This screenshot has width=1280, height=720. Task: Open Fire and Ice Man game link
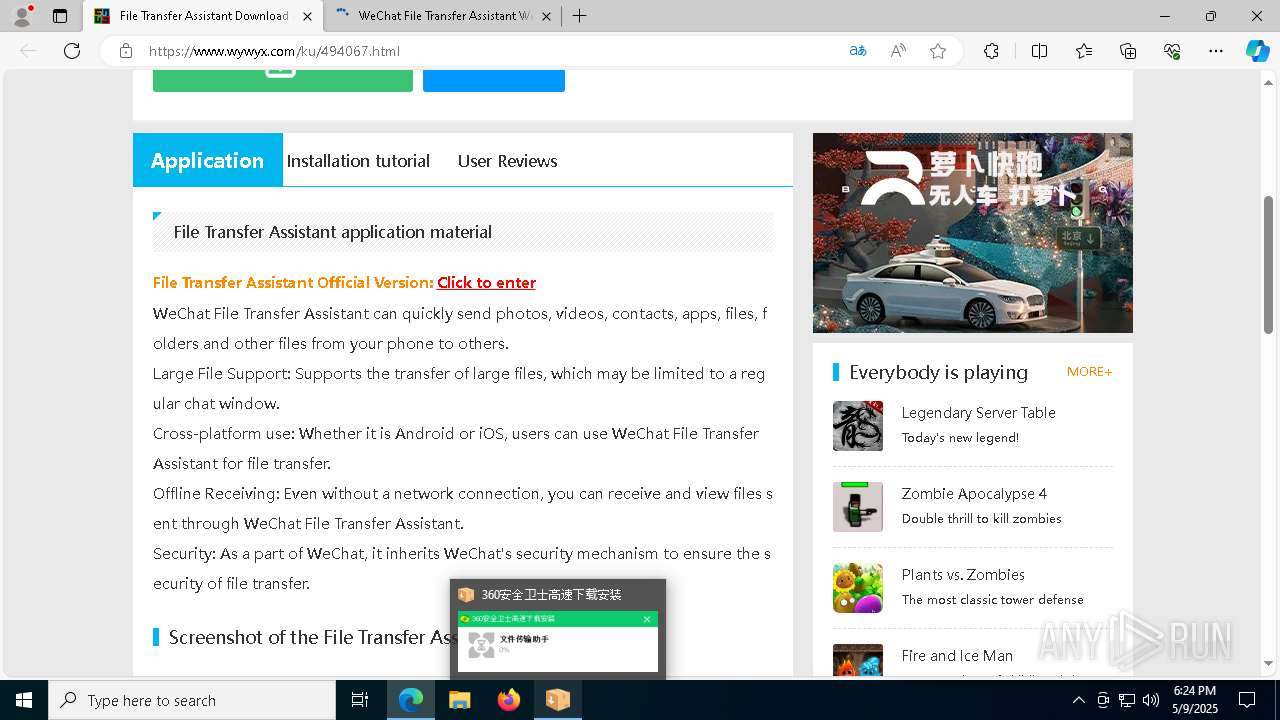point(957,655)
